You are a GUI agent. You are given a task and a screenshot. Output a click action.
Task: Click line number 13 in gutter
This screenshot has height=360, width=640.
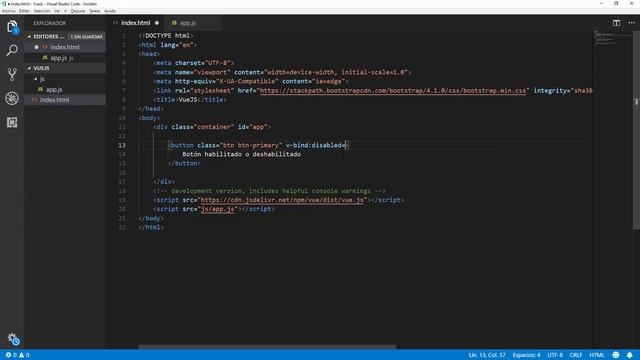122,145
